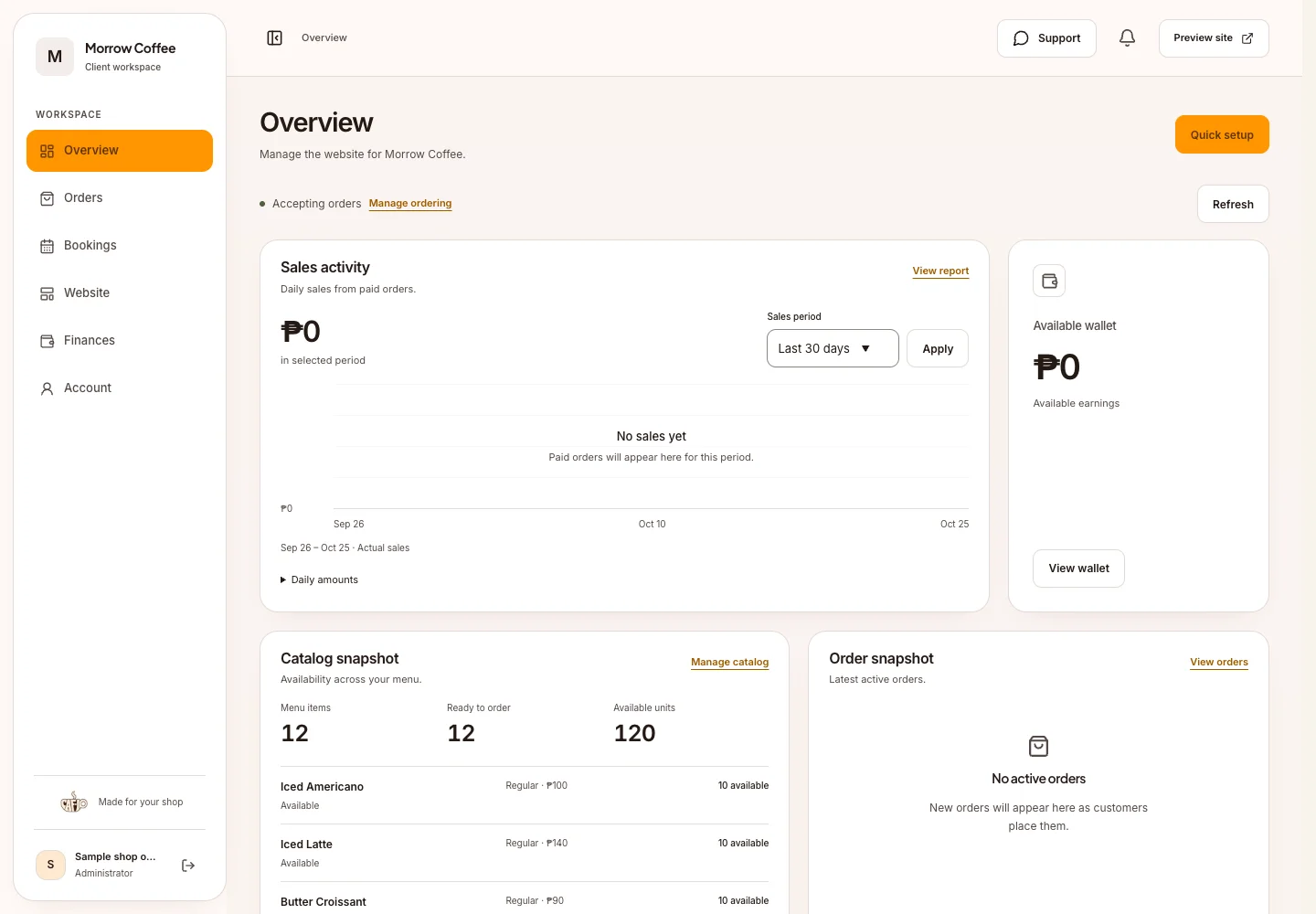Click the Sample shop user avatar

[x=50, y=865]
